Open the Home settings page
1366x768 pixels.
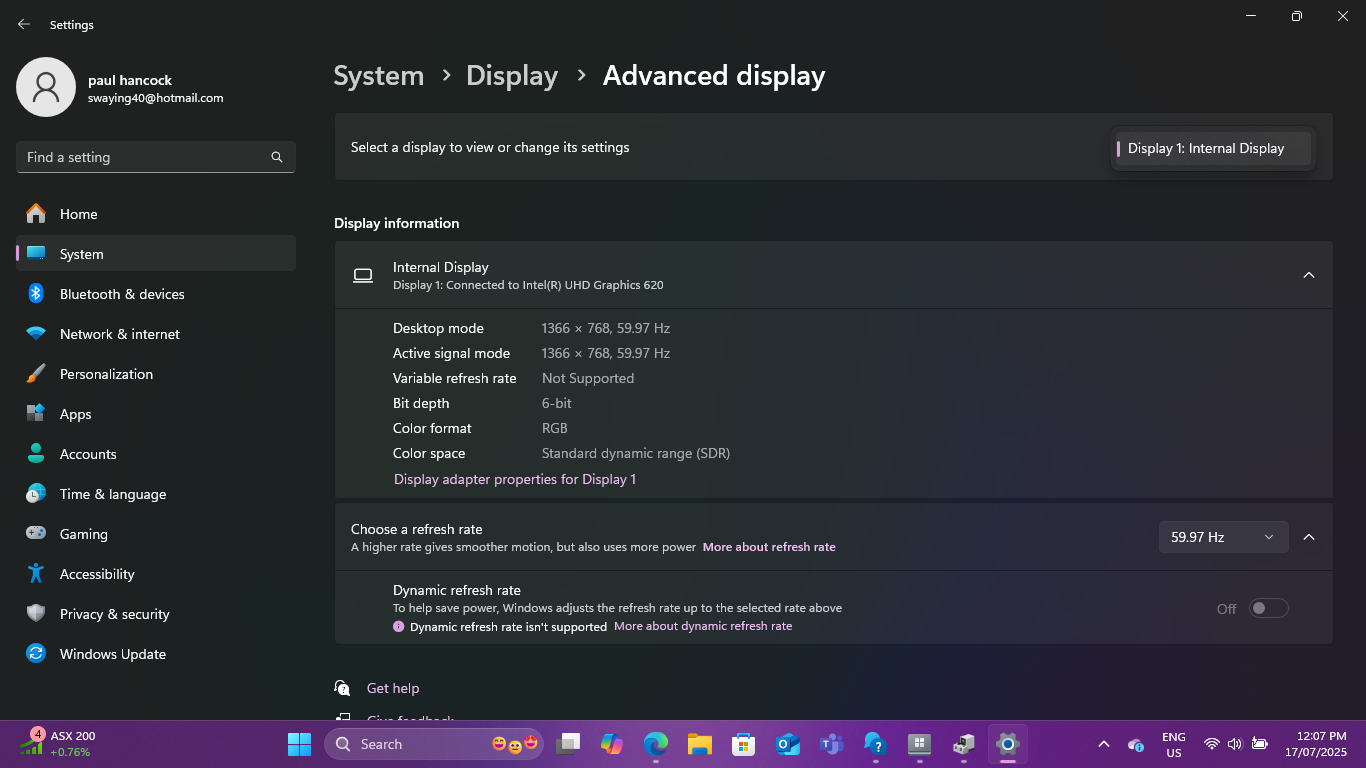point(156,214)
